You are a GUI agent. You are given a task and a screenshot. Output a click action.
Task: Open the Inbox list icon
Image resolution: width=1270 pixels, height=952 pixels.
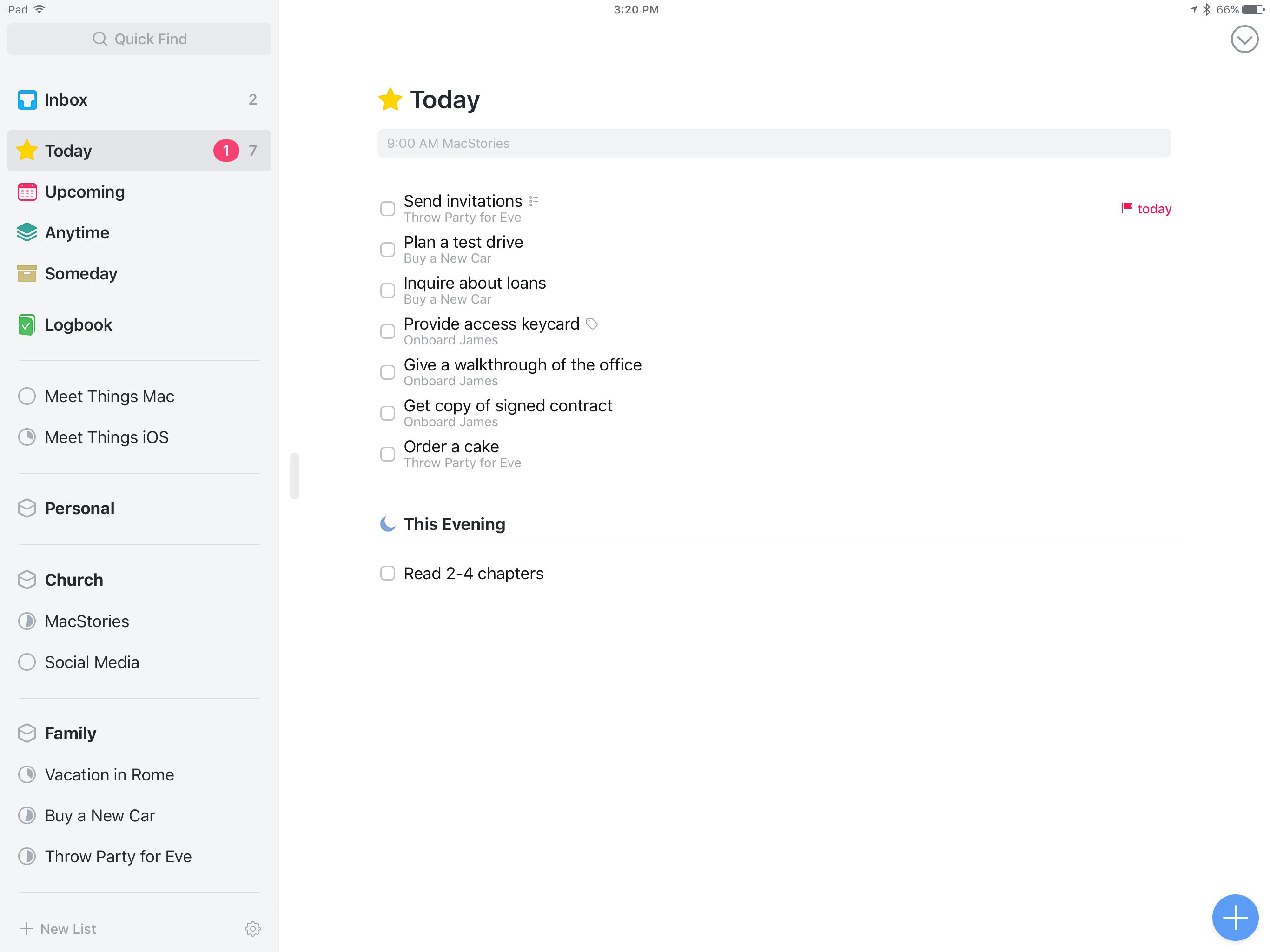pos(27,100)
